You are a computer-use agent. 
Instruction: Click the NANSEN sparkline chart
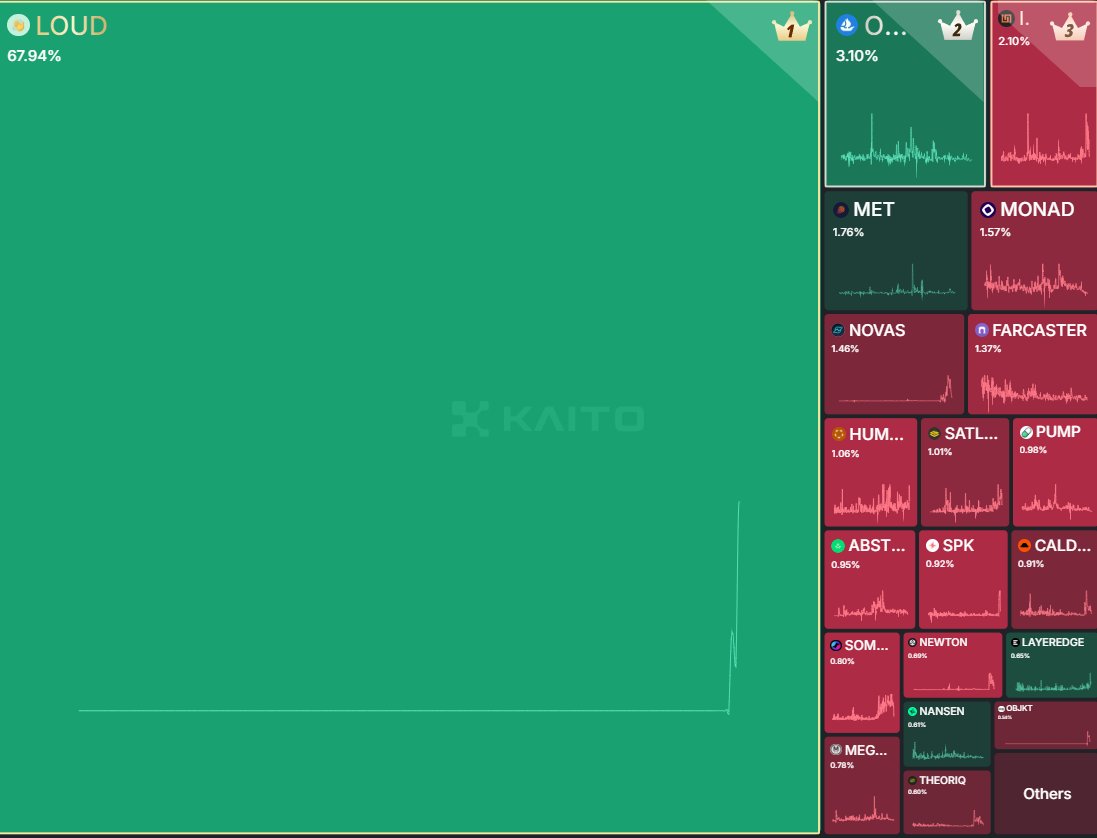[947, 752]
